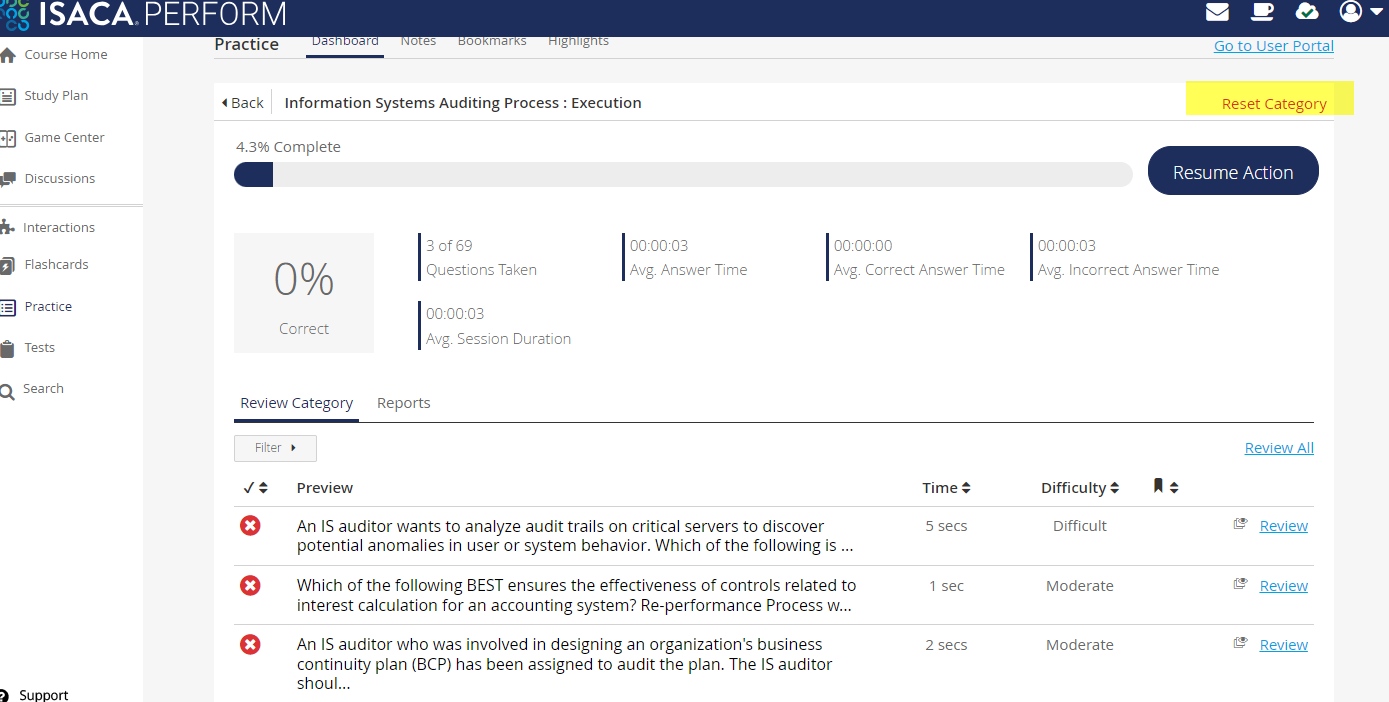Screen dimensions: 1389x702
Task: Switch to the Reports tab
Action: [403, 403]
